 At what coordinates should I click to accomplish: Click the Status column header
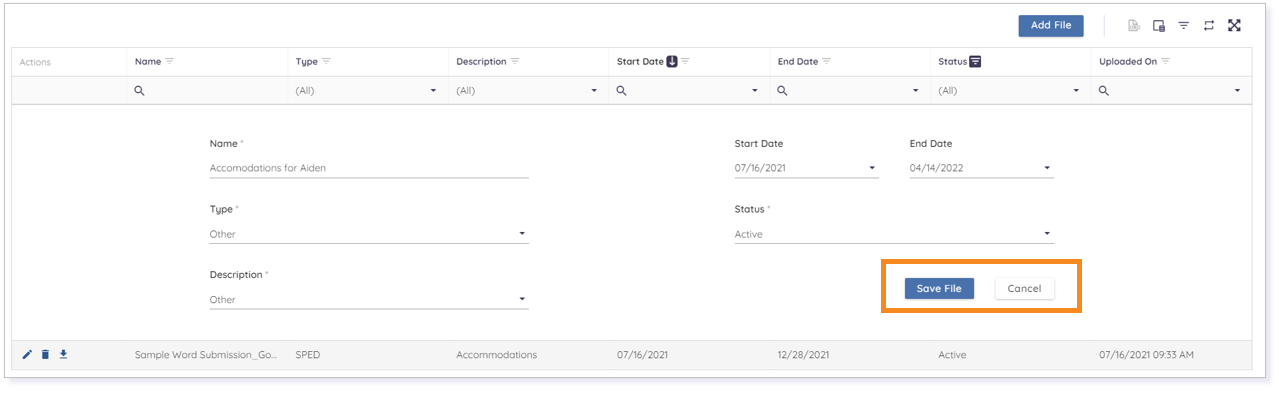(x=1010, y=62)
